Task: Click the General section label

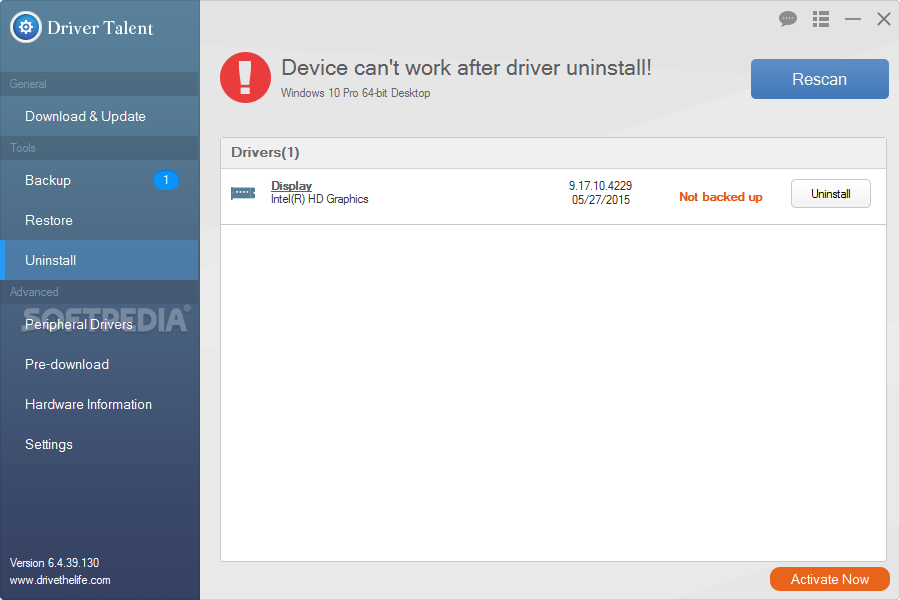Action: coord(28,84)
